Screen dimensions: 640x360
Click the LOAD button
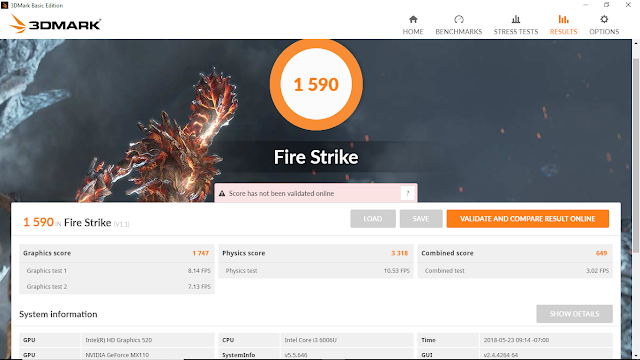(373, 219)
